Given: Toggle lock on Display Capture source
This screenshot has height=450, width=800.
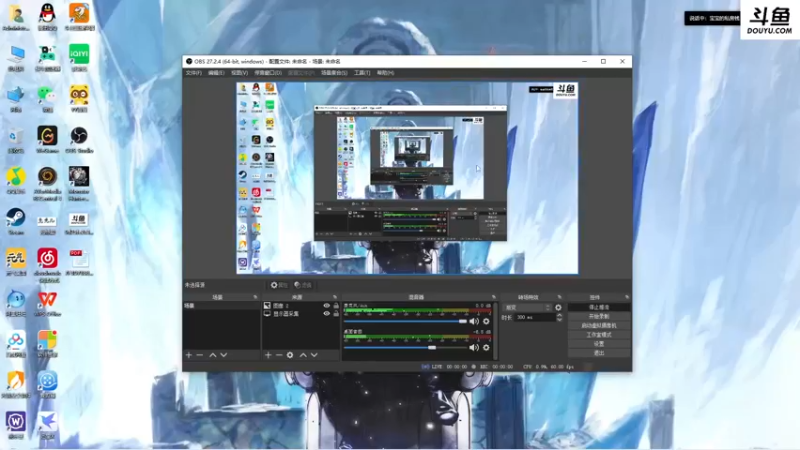Looking at the screenshot, I should coord(336,314).
